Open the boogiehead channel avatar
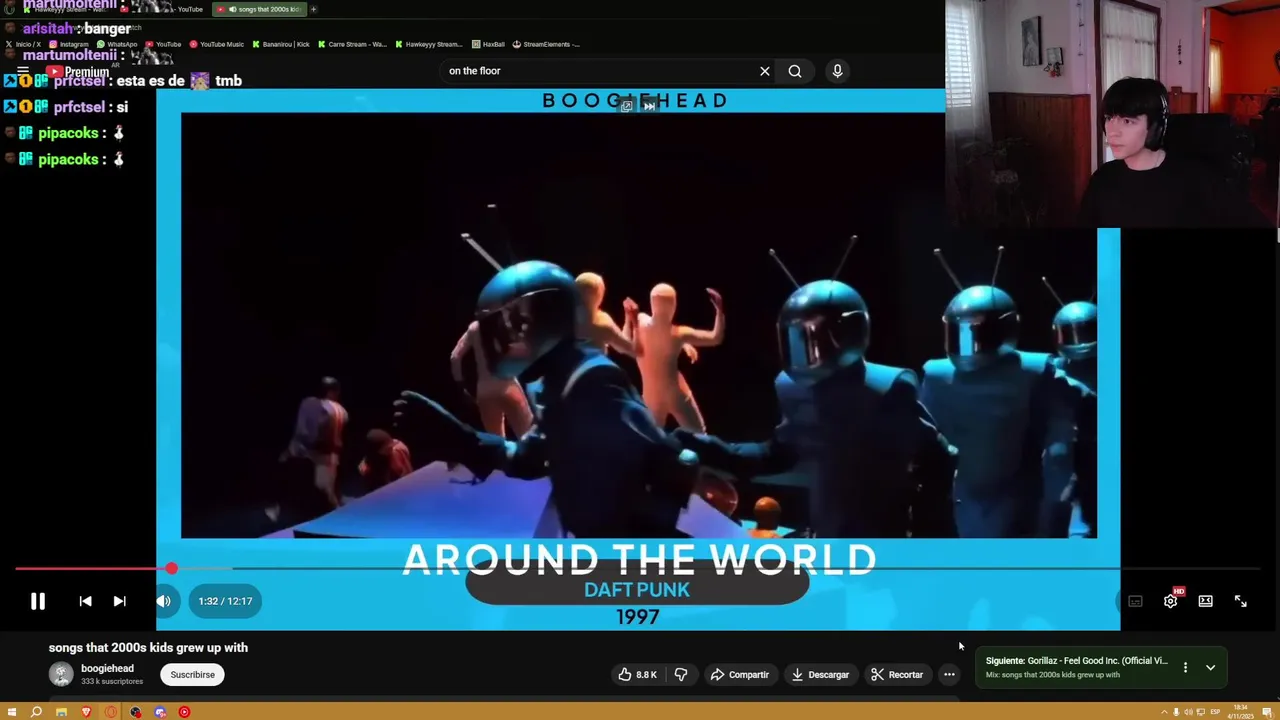Screen dimensions: 1280x720 (61, 674)
